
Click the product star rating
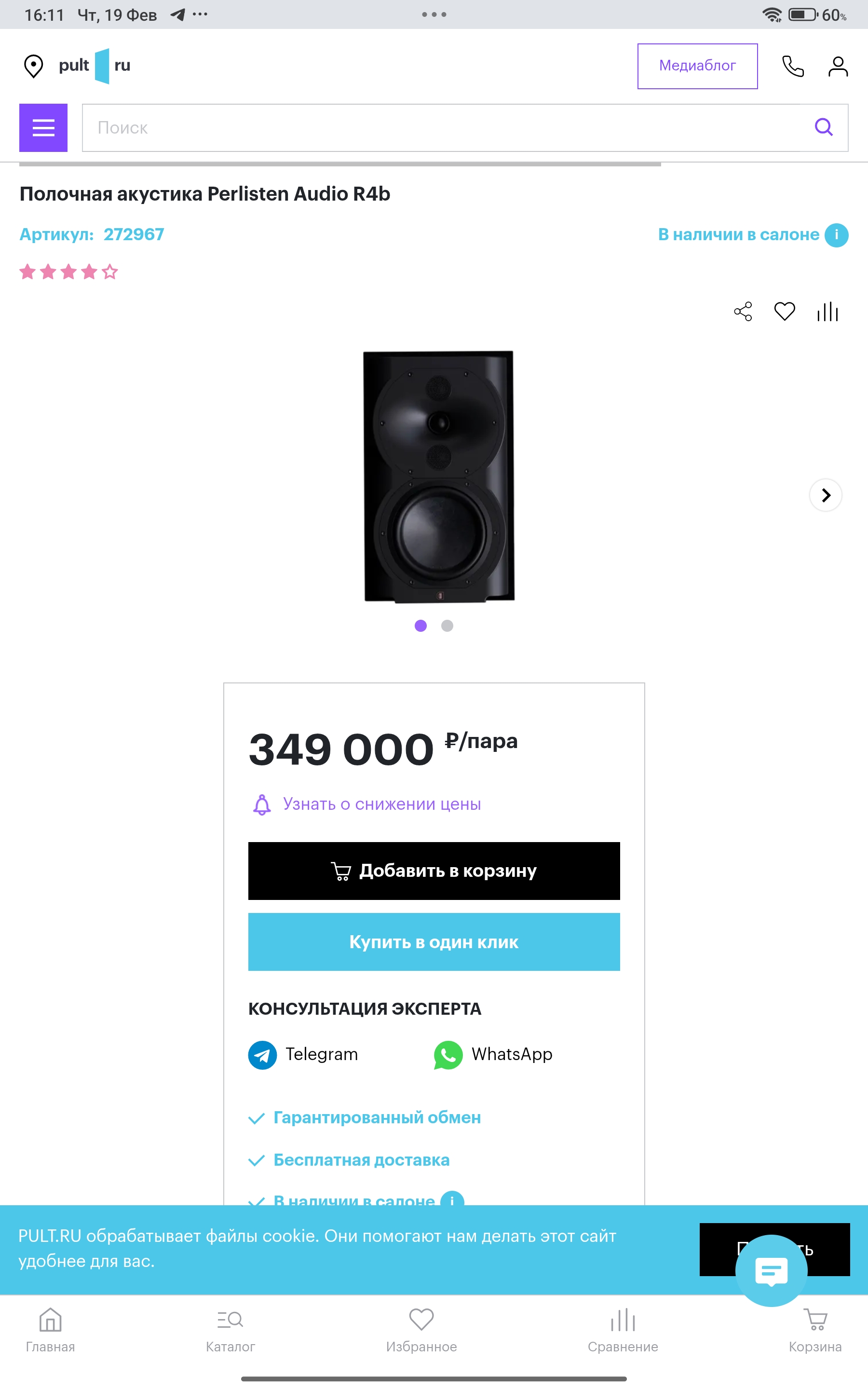point(69,272)
